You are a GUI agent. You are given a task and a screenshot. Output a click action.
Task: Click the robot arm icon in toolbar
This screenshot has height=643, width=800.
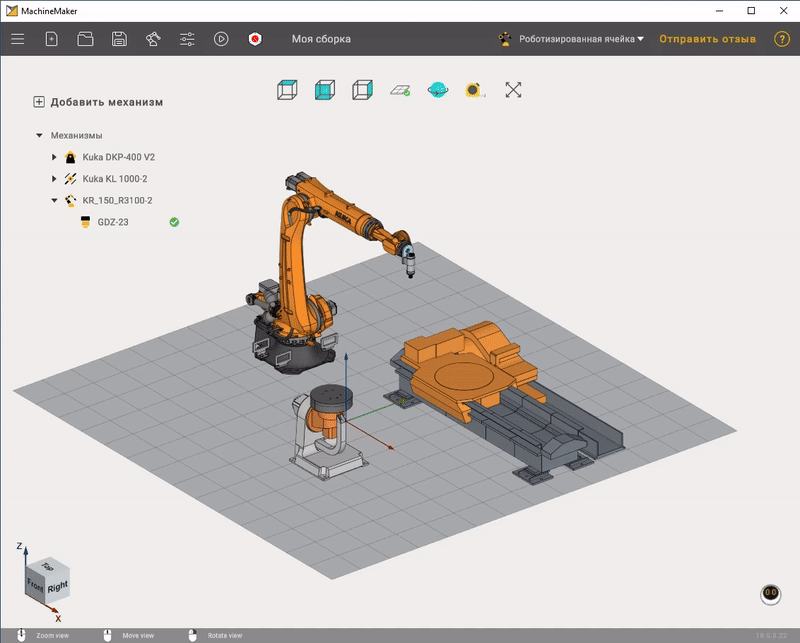(153, 39)
